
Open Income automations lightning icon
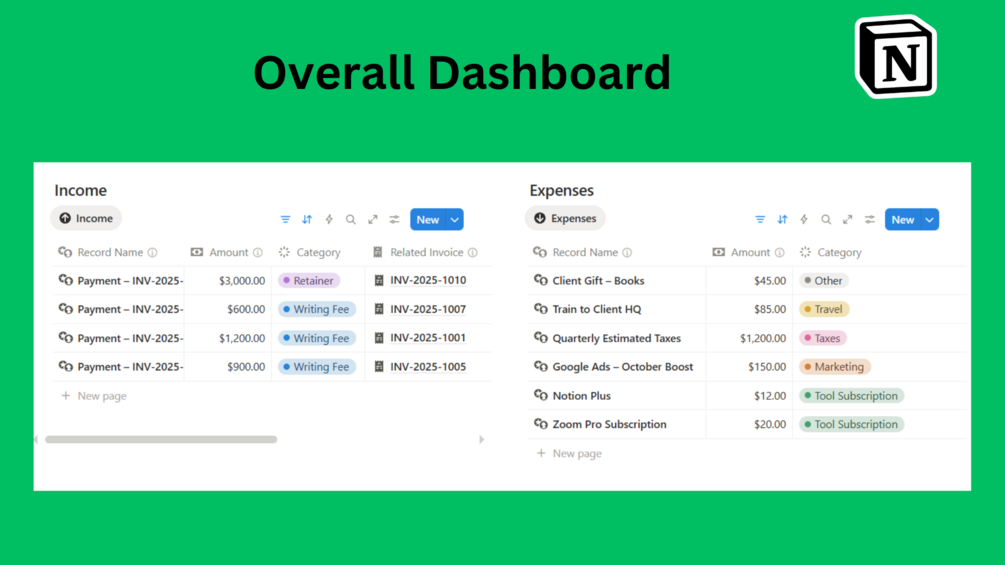(329, 220)
